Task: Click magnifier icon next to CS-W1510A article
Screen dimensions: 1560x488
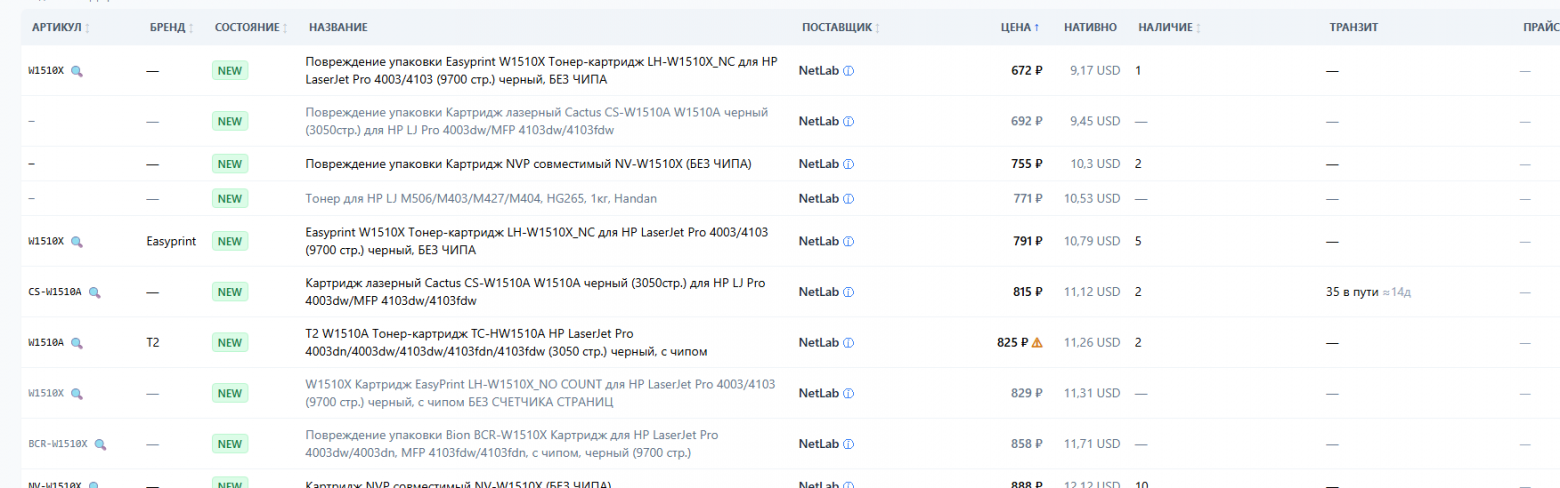Action: [95, 292]
